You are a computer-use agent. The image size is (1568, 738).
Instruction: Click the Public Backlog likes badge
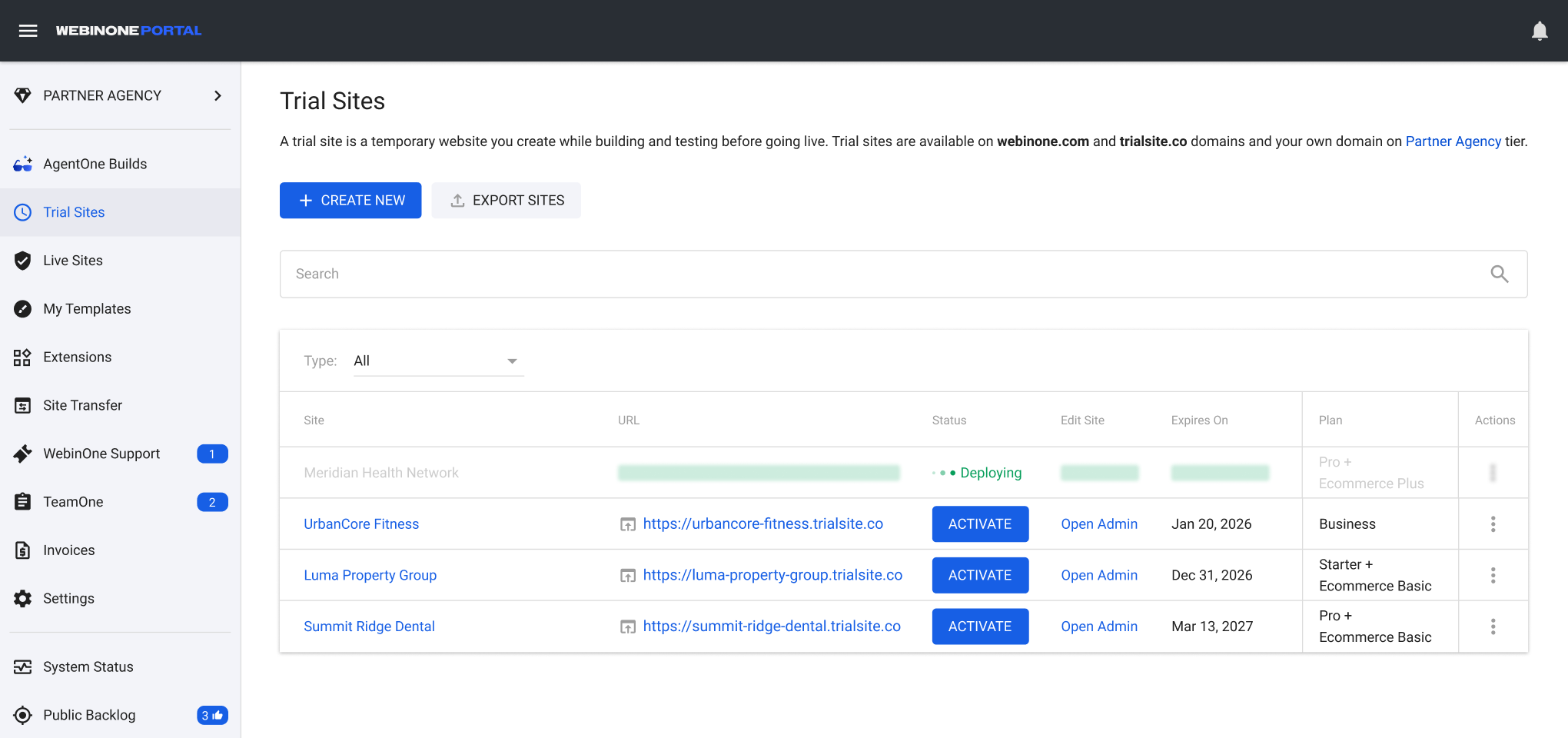(x=212, y=715)
